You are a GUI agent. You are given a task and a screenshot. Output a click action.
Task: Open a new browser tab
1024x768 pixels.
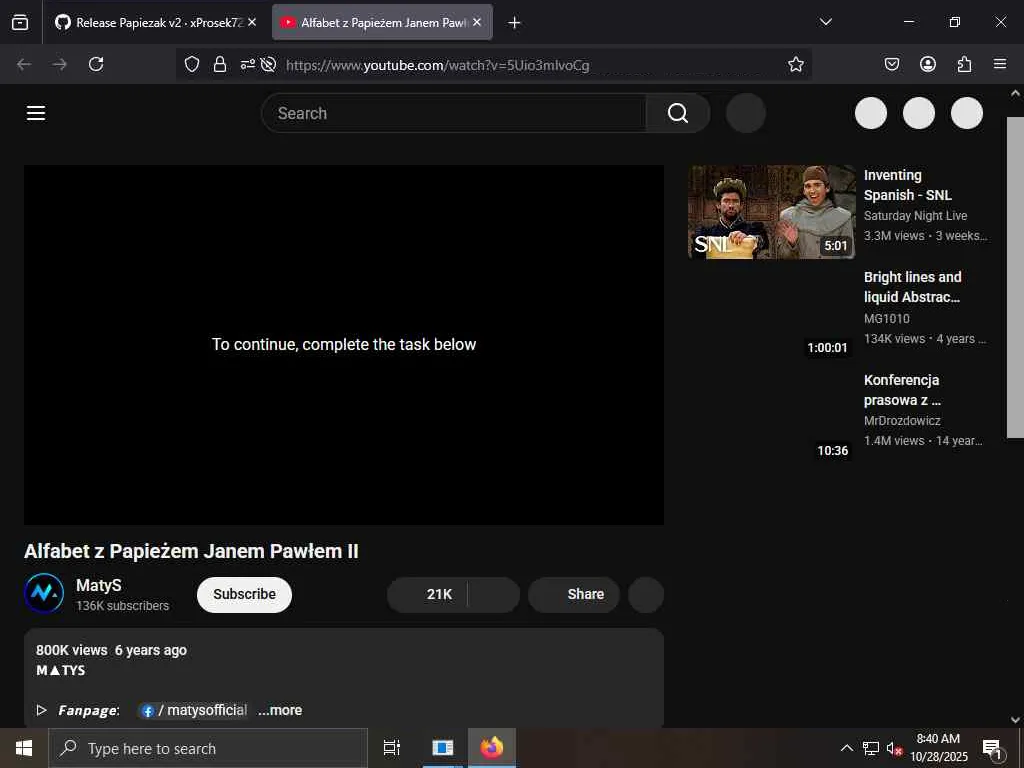pos(514,23)
